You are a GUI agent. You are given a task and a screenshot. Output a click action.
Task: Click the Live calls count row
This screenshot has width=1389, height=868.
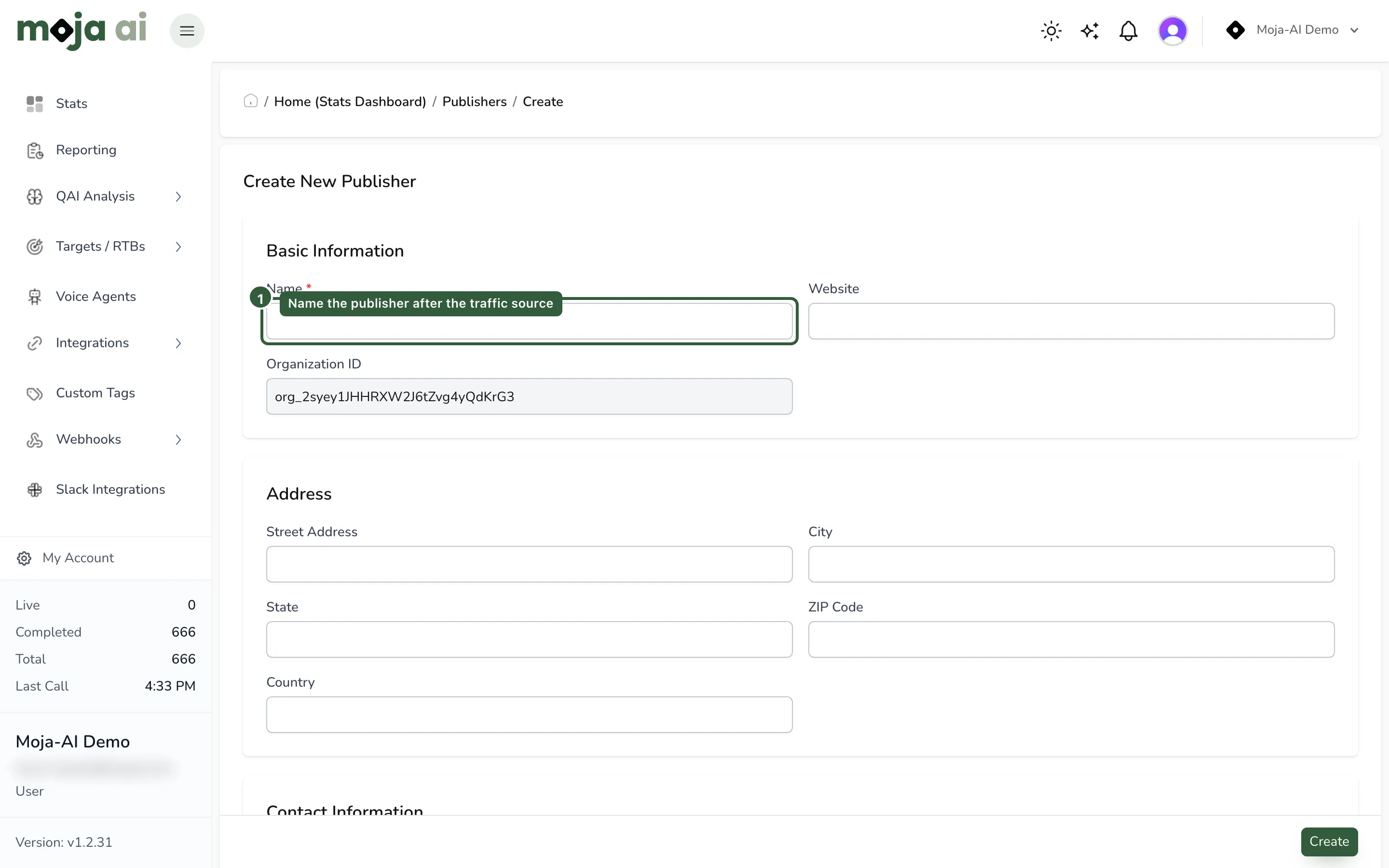click(x=106, y=605)
